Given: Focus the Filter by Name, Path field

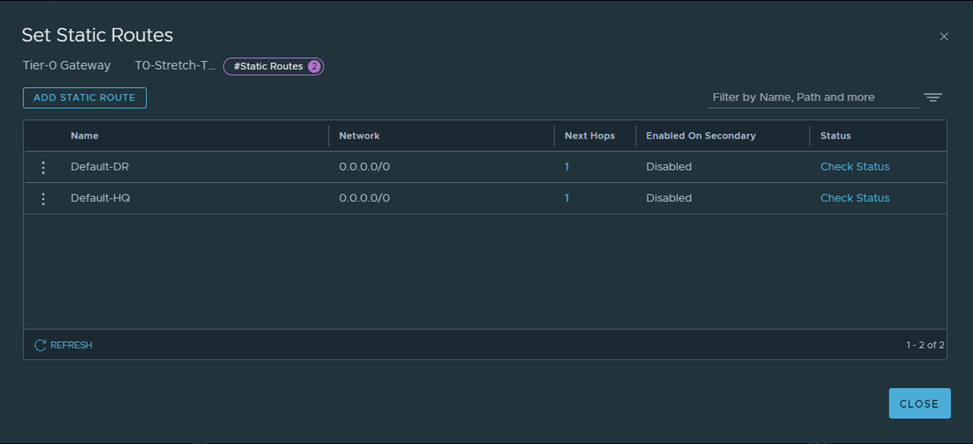Looking at the screenshot, I should tap(812, 97).
